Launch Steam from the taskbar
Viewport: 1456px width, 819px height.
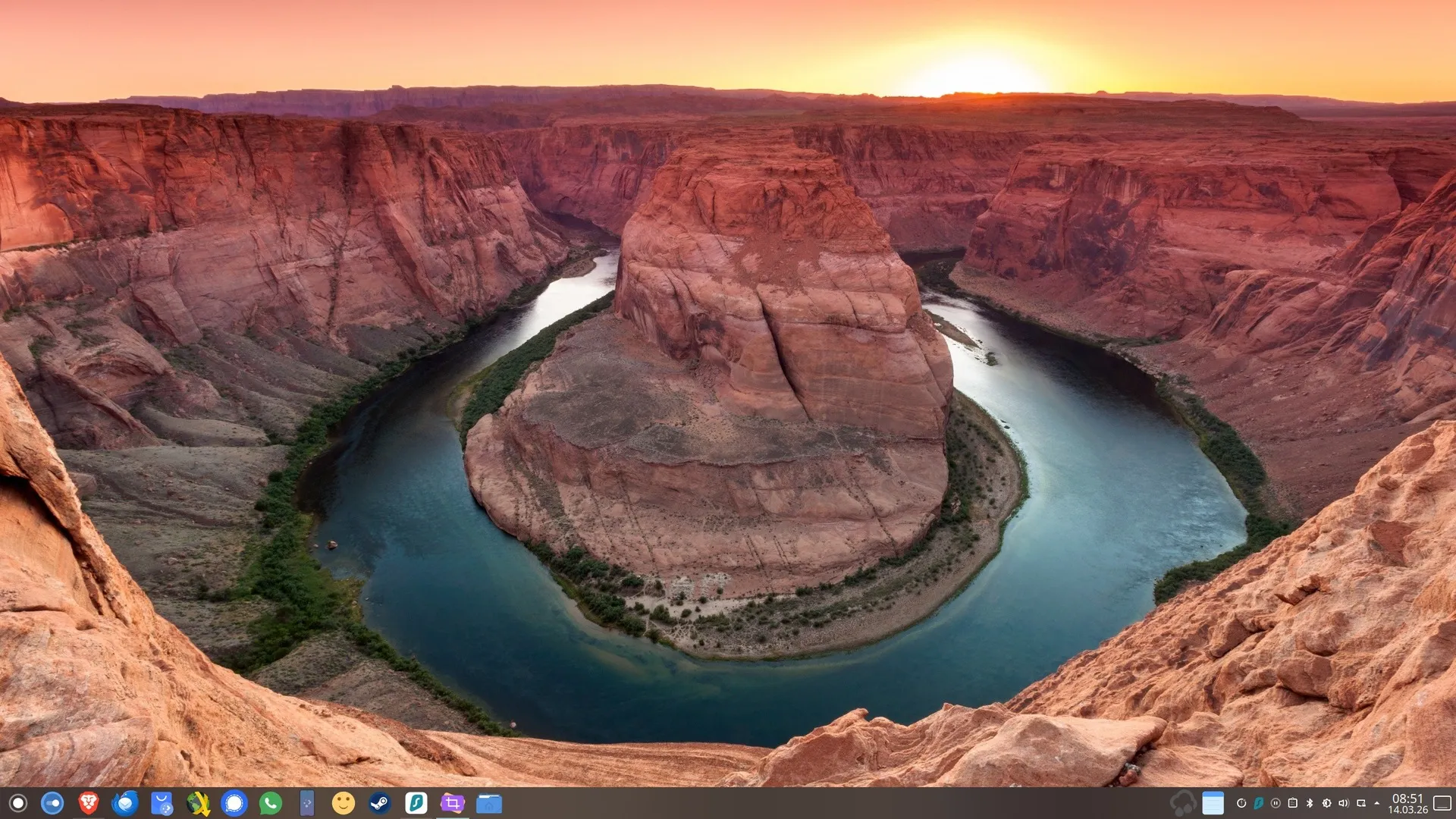pyautogui.click(x=380, y=803)
